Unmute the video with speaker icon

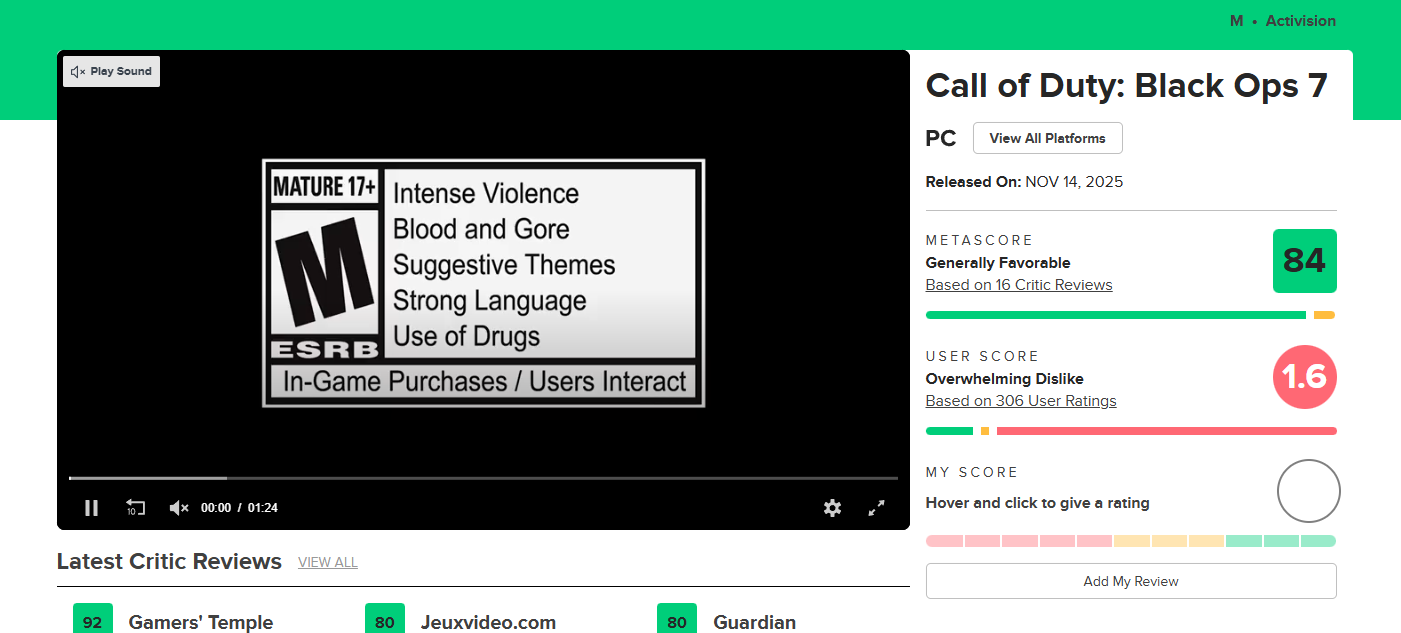point(179,508)
